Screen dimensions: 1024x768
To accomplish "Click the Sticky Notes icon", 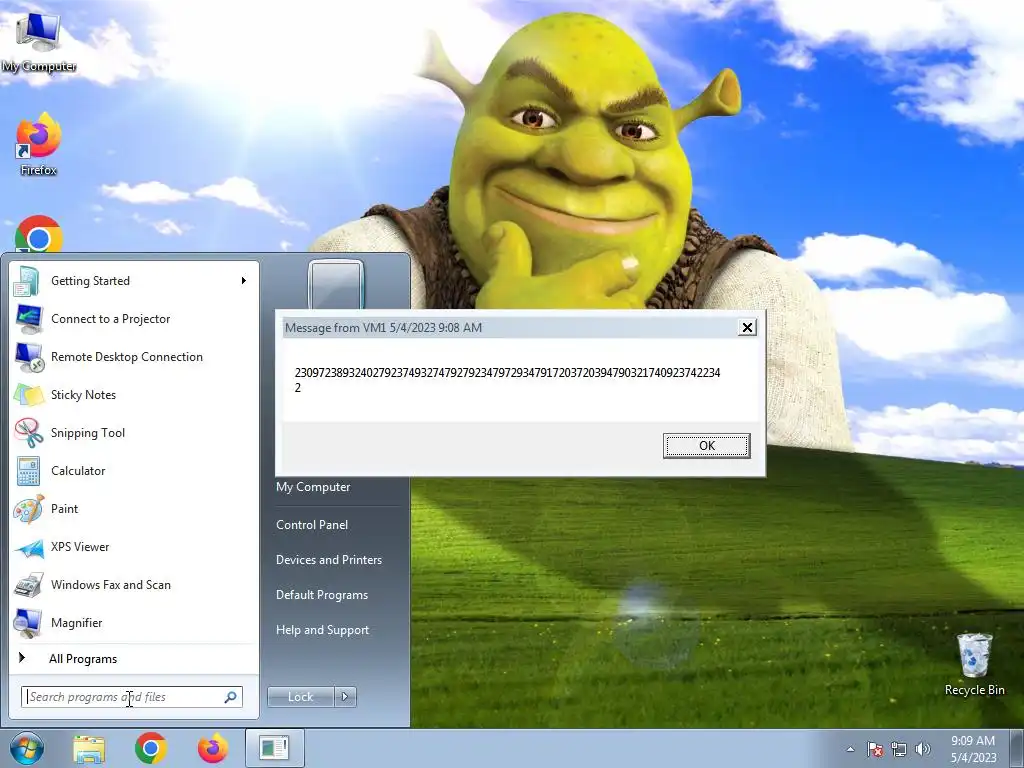I will tap(28, 395).
